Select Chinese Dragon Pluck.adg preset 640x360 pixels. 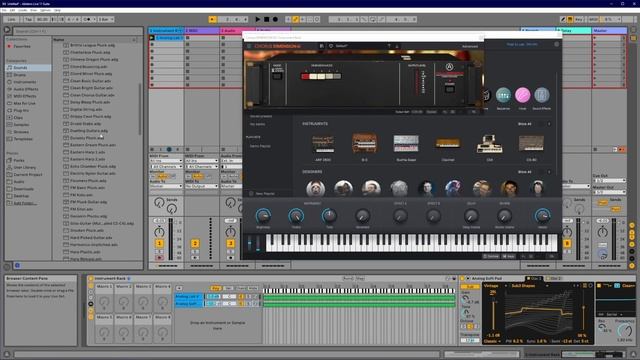[x=94, y=60]
